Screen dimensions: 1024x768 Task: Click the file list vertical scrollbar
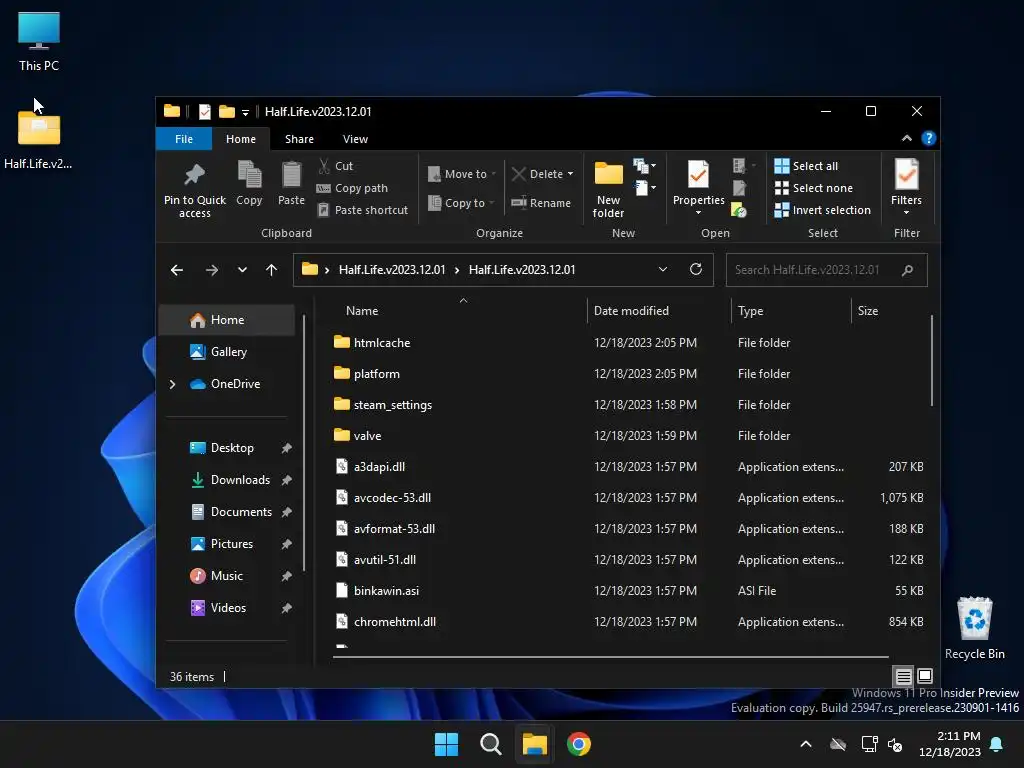(932, 360)
